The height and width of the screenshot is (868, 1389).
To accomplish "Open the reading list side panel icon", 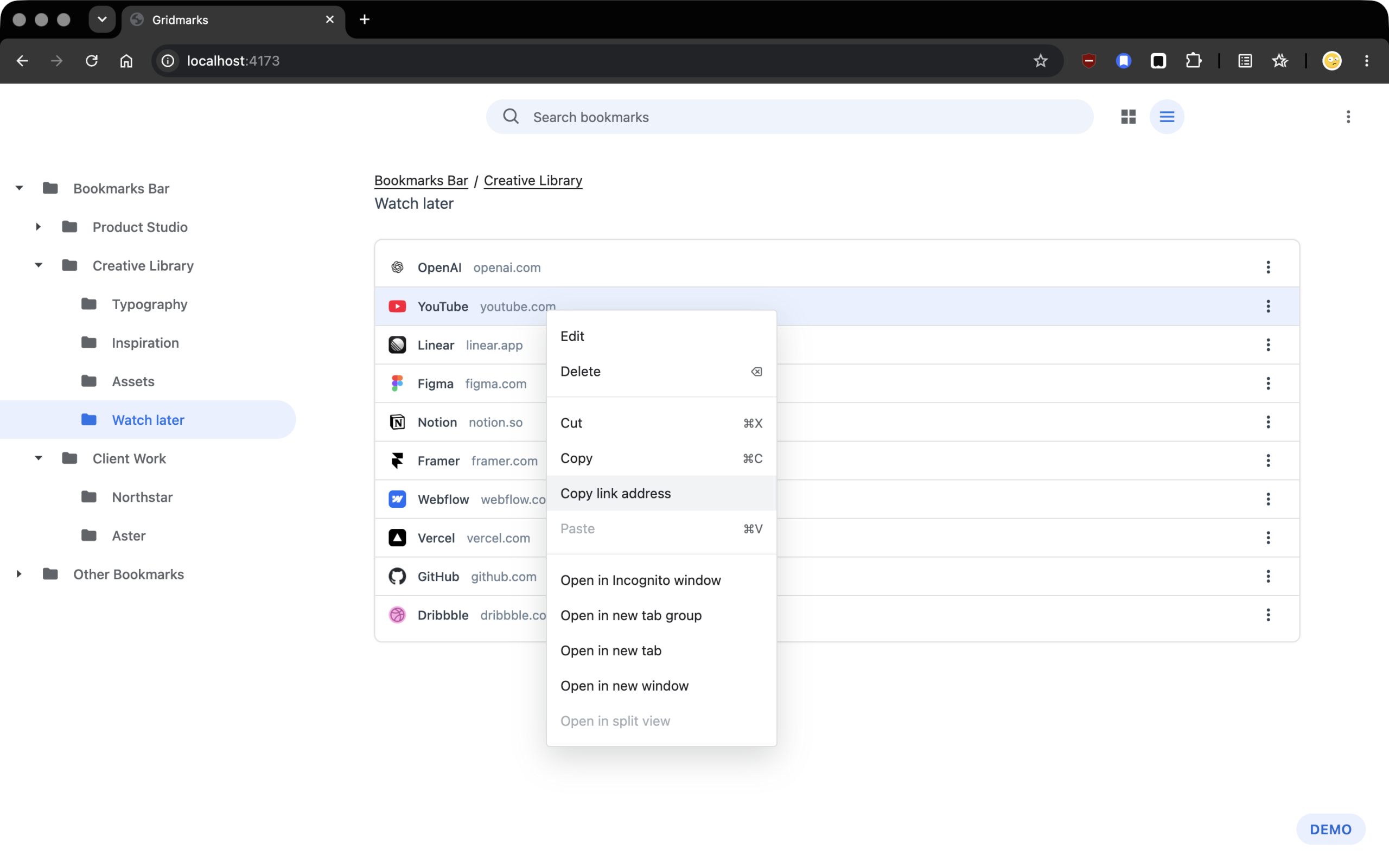I will point(1244,61).
